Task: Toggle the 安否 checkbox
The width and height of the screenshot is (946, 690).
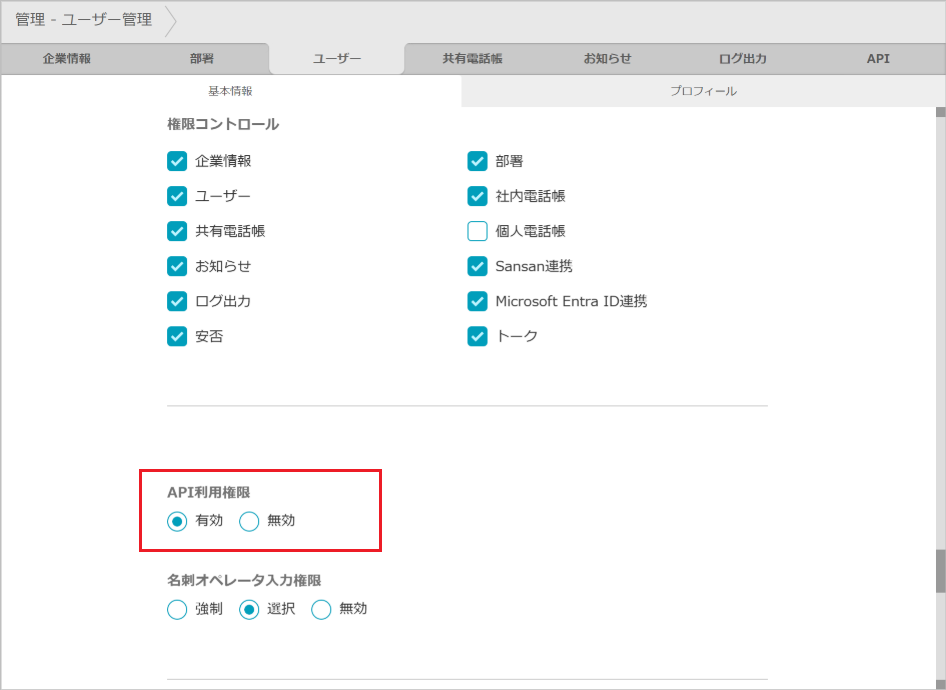Action: pos(177,336)
